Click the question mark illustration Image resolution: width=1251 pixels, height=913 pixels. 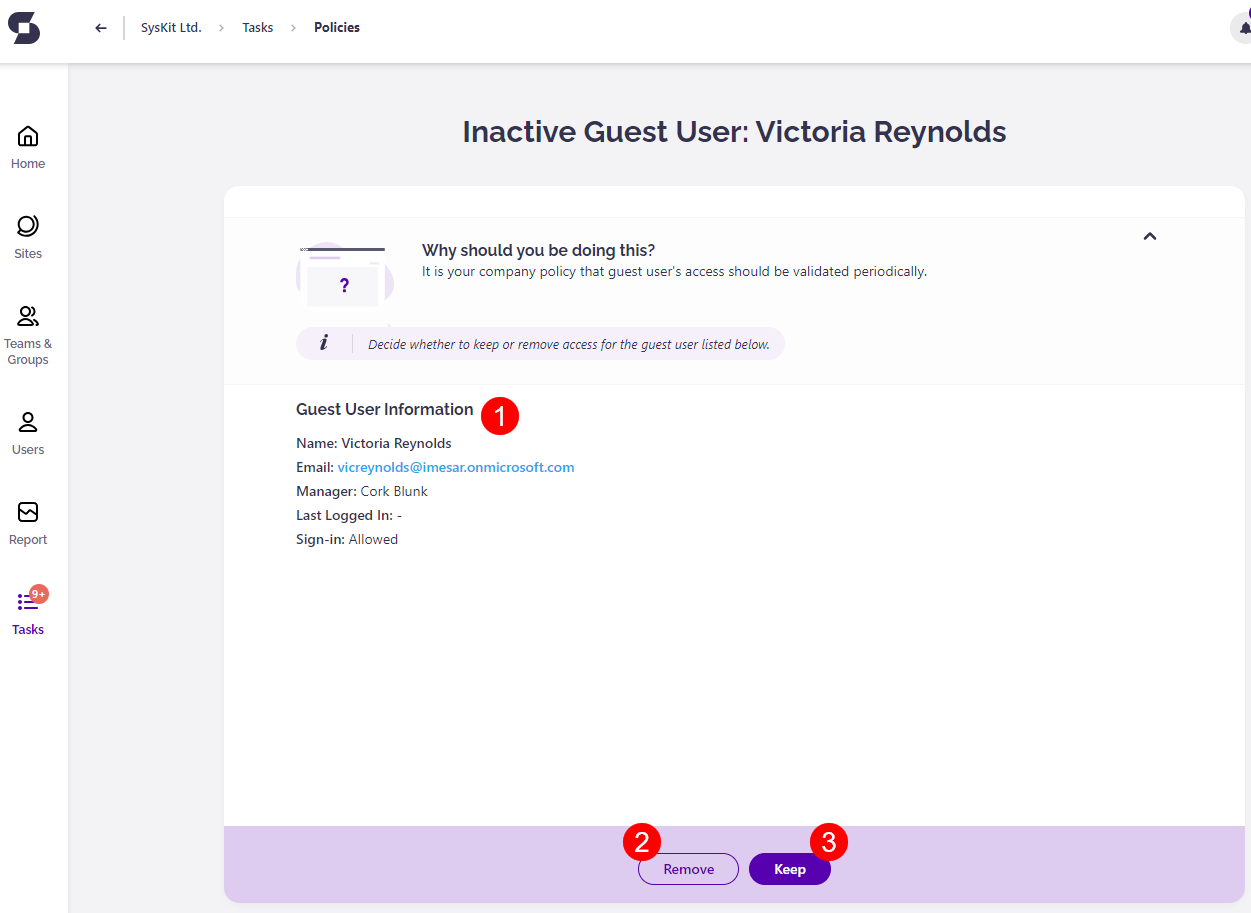point(344,284)
